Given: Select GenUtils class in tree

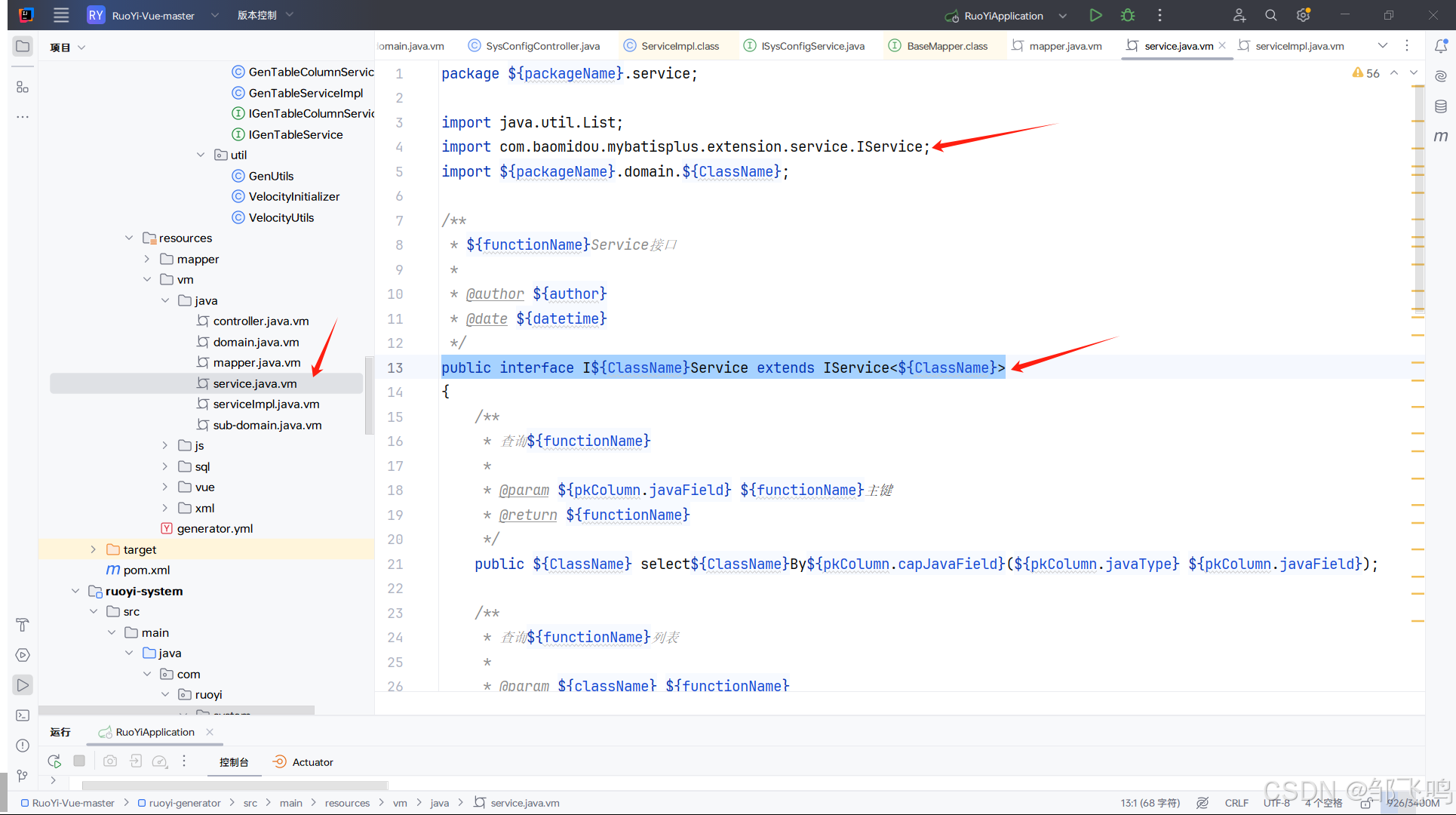Looking at the screenshot, I should (x=263, y=176).
